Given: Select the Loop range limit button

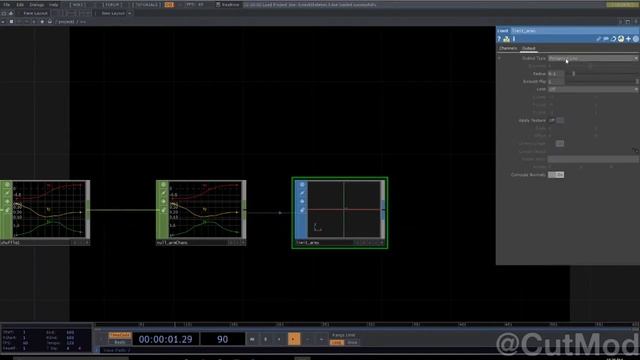Looking at the screenshot, I should [x=337, y=342].
